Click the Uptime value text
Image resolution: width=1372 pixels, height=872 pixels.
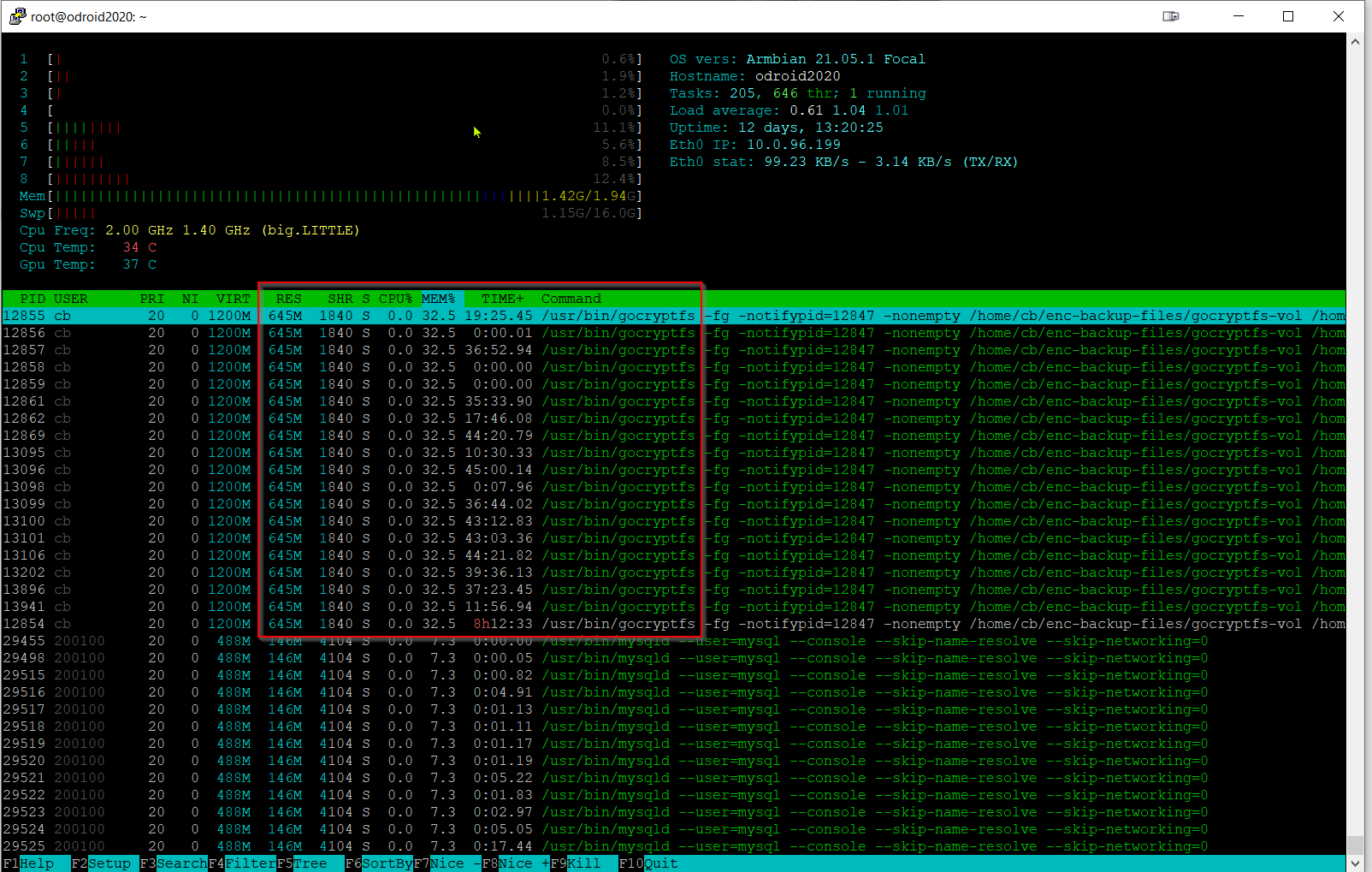pyautogui.click(x=811, y=128)
